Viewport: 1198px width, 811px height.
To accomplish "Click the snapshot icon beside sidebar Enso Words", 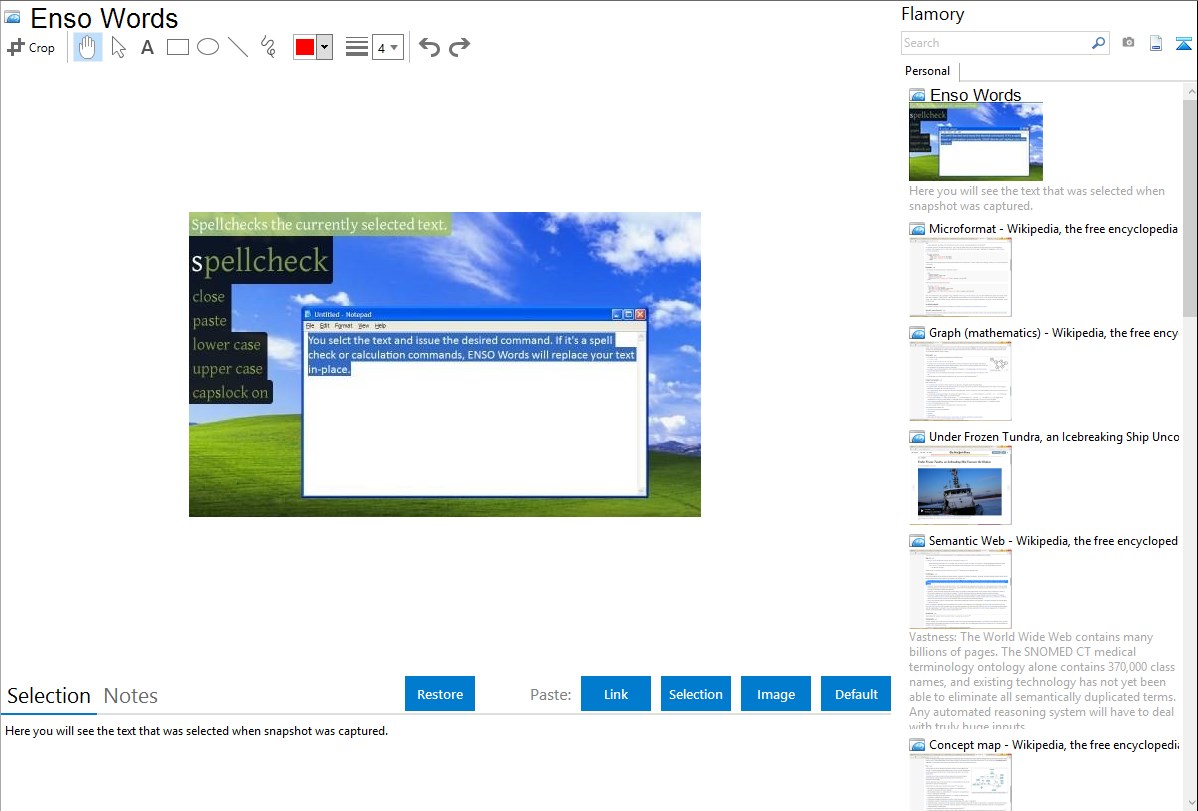I will 917,96.
